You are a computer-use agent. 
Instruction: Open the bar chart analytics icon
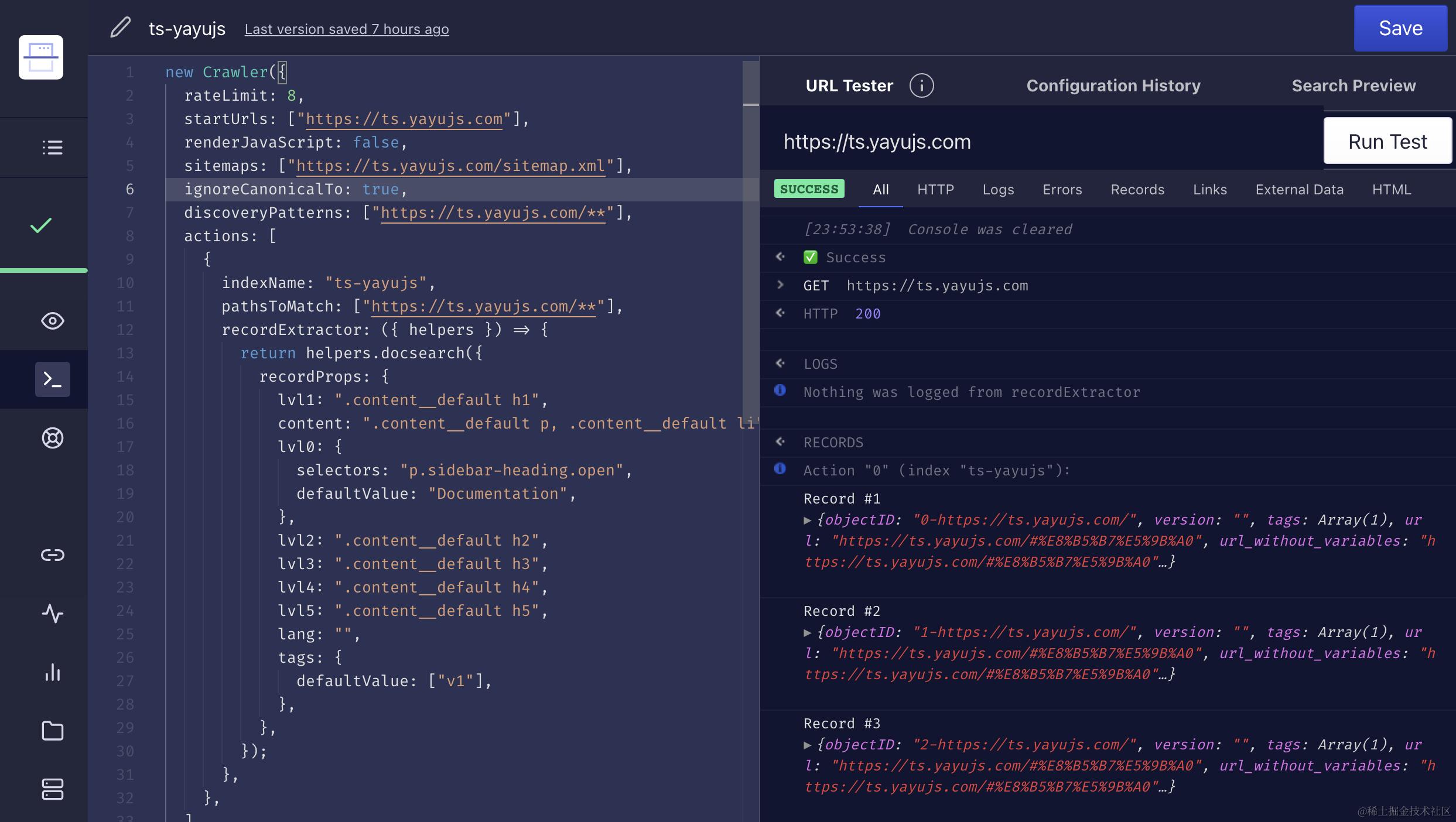(x=52, y=672)
